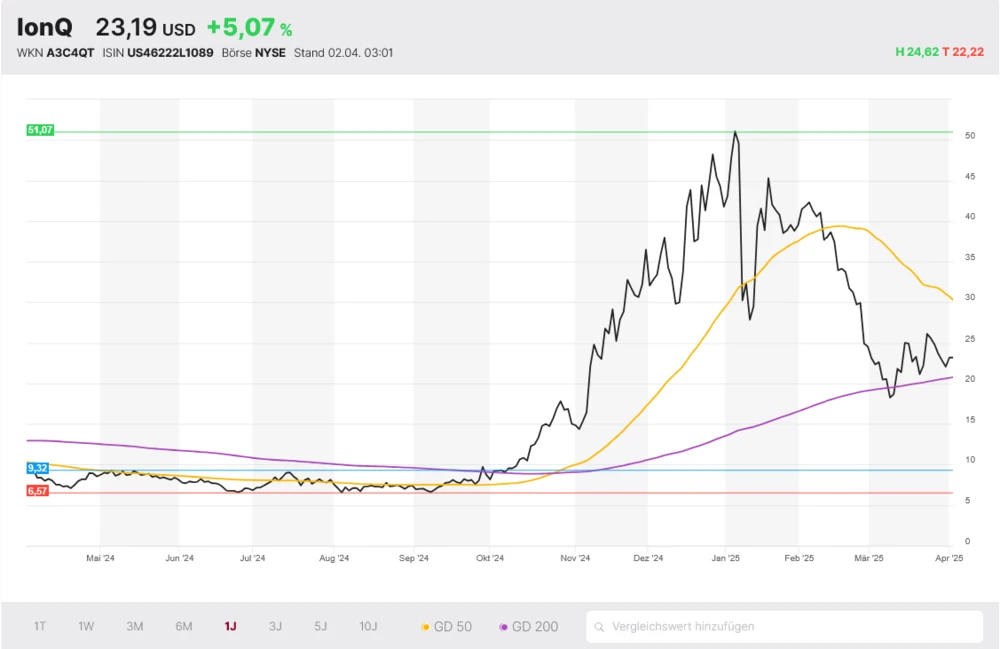Viewport: 1000px width, 649px height.
Task: Click the Vergleichswert hinzufügen search field
Action: 790,627
